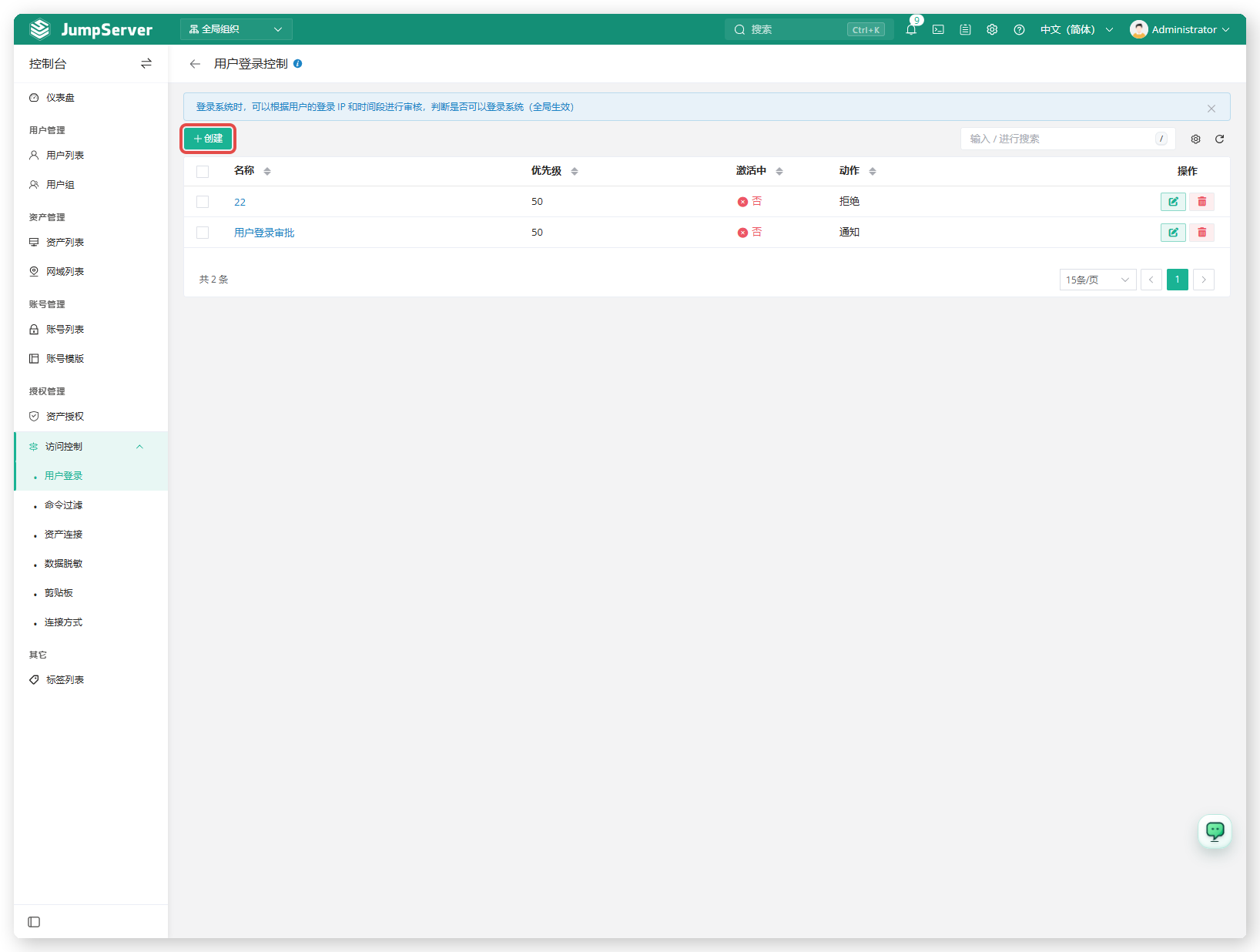The width and height of the screenshot is (1260, 952).
Task: Go to page 1 in pagination
Action: coord(1178,280)
